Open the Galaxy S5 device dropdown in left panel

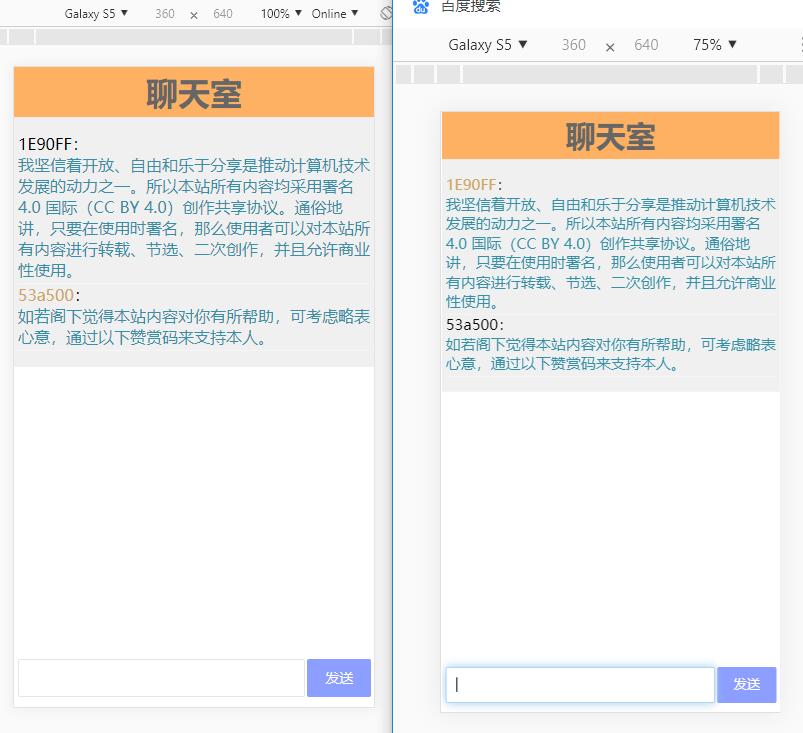pos(96,13)
